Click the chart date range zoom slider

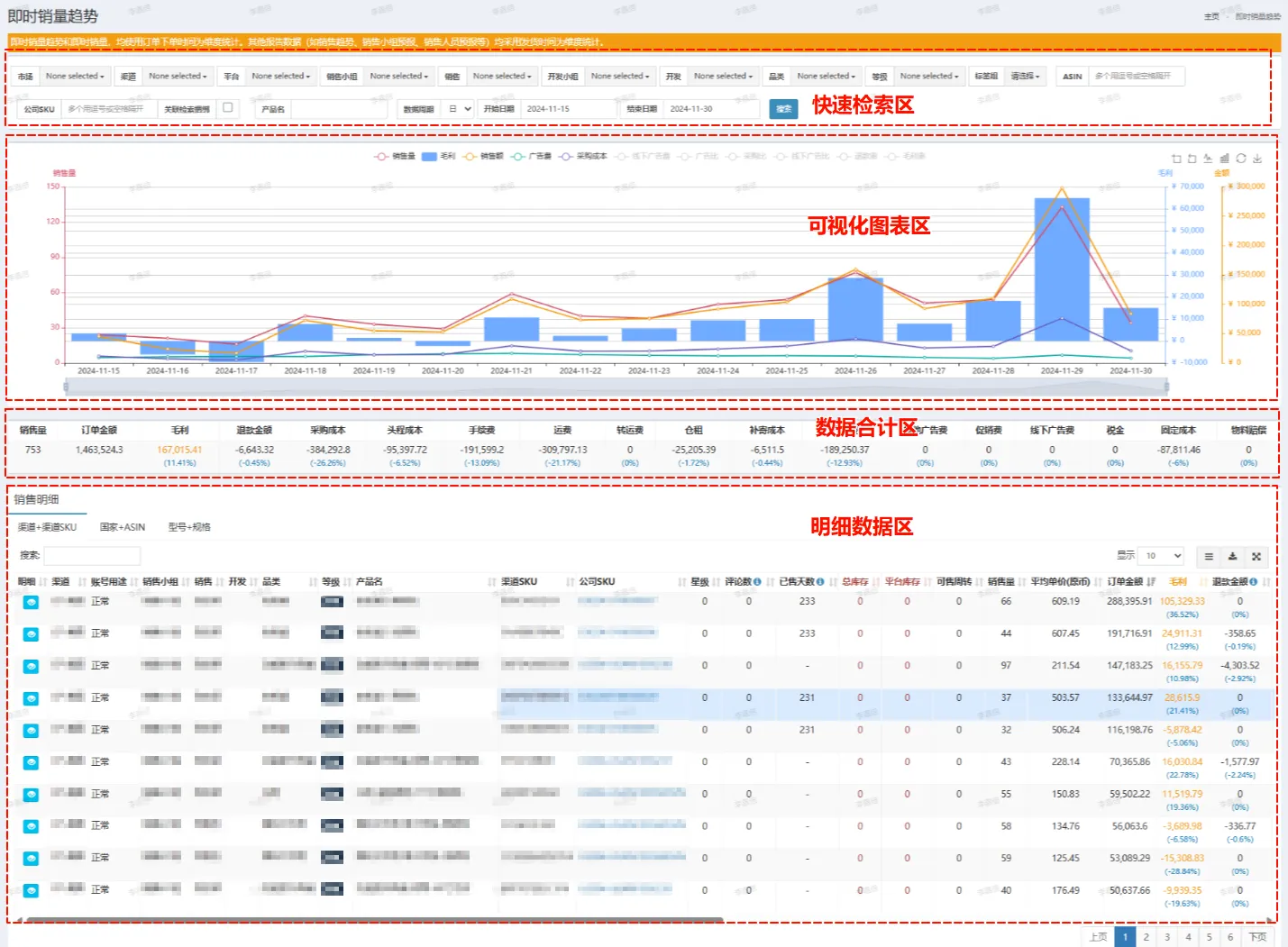coord(617,387)
